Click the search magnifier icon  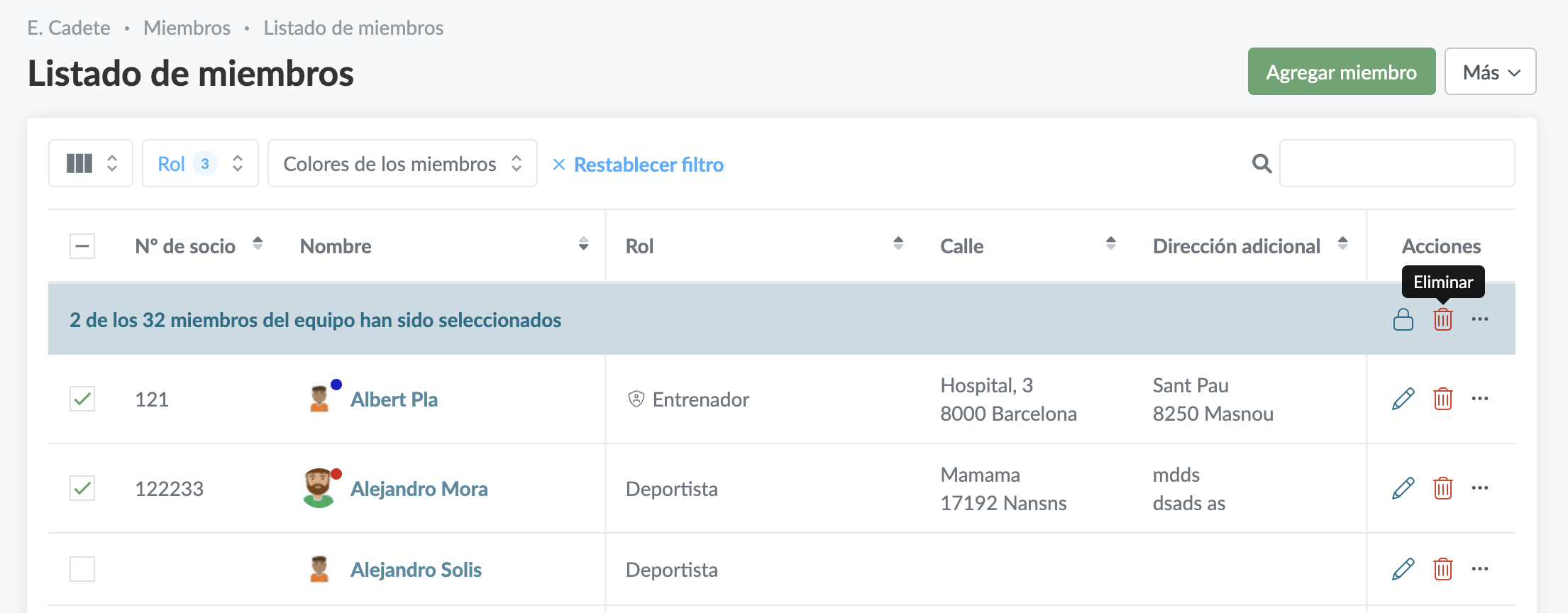[x=1261, y=164]
